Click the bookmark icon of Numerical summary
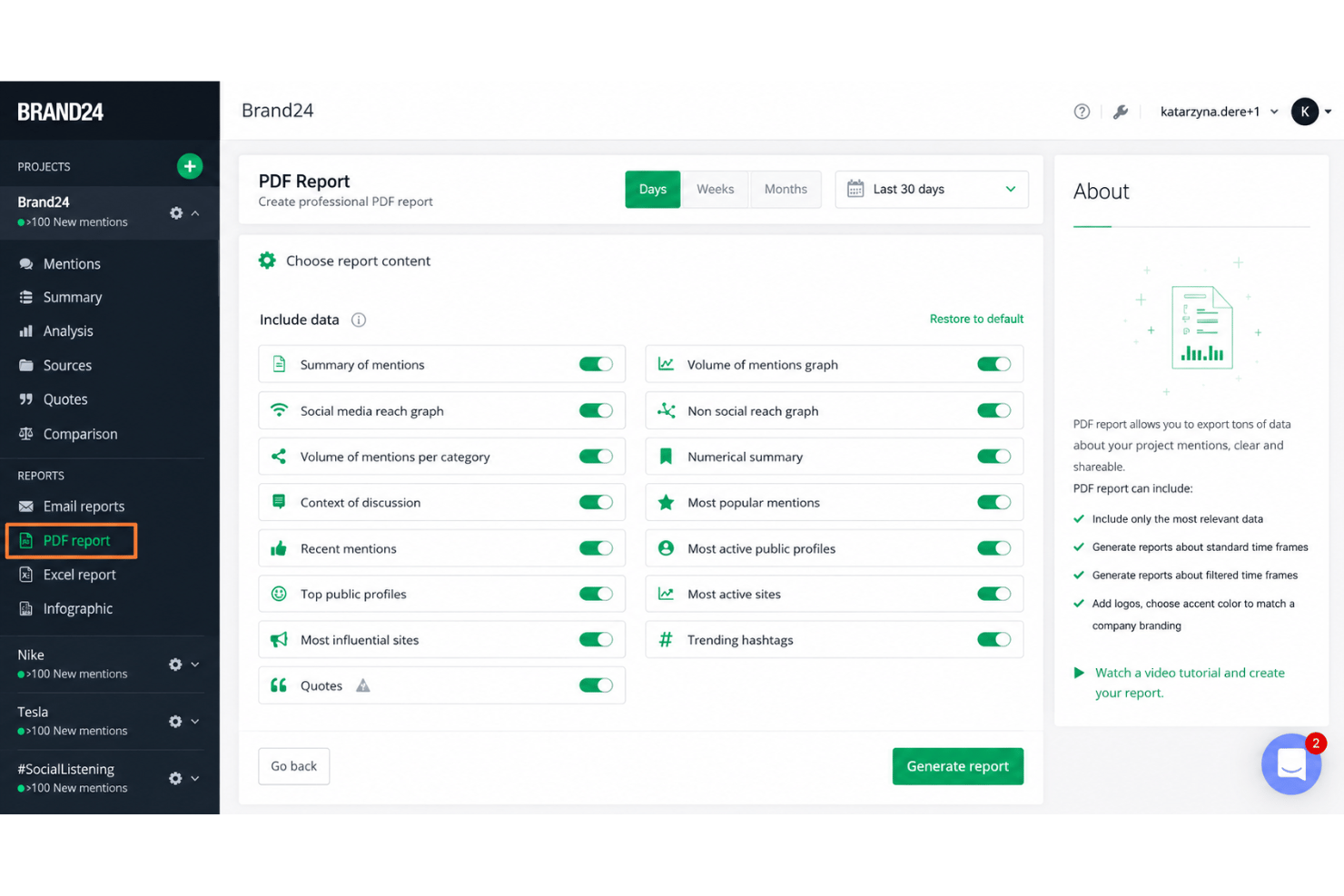The image size is (1344, 896). point(666,457)
